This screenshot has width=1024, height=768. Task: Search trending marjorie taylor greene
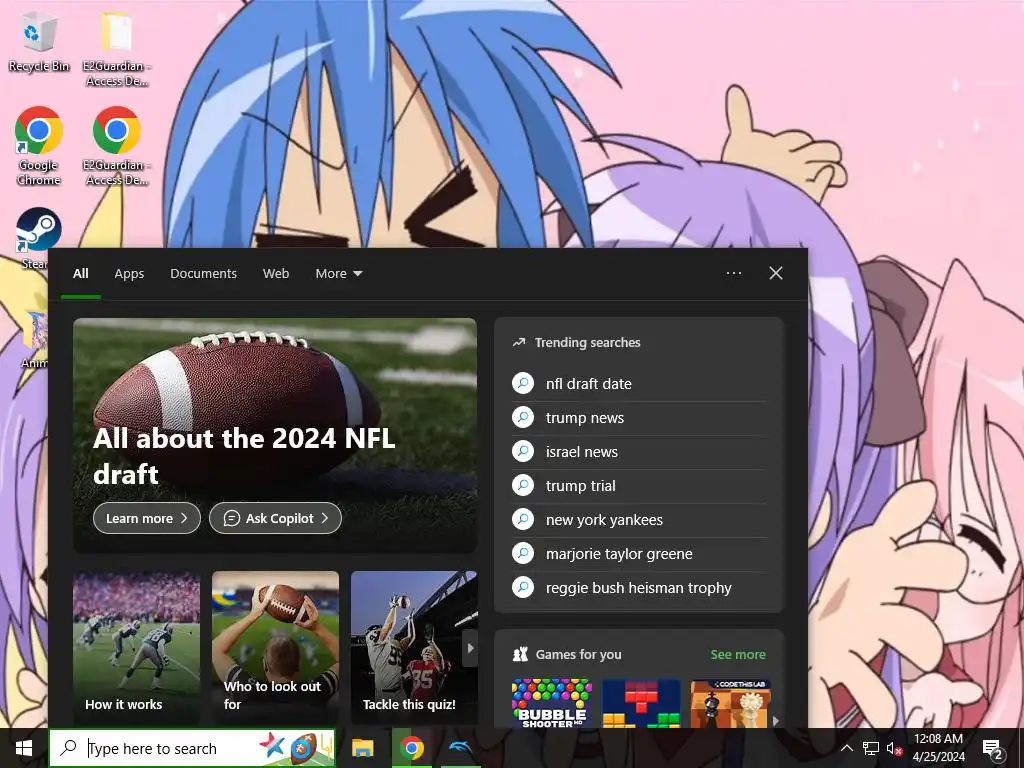(x=619, y=554)
